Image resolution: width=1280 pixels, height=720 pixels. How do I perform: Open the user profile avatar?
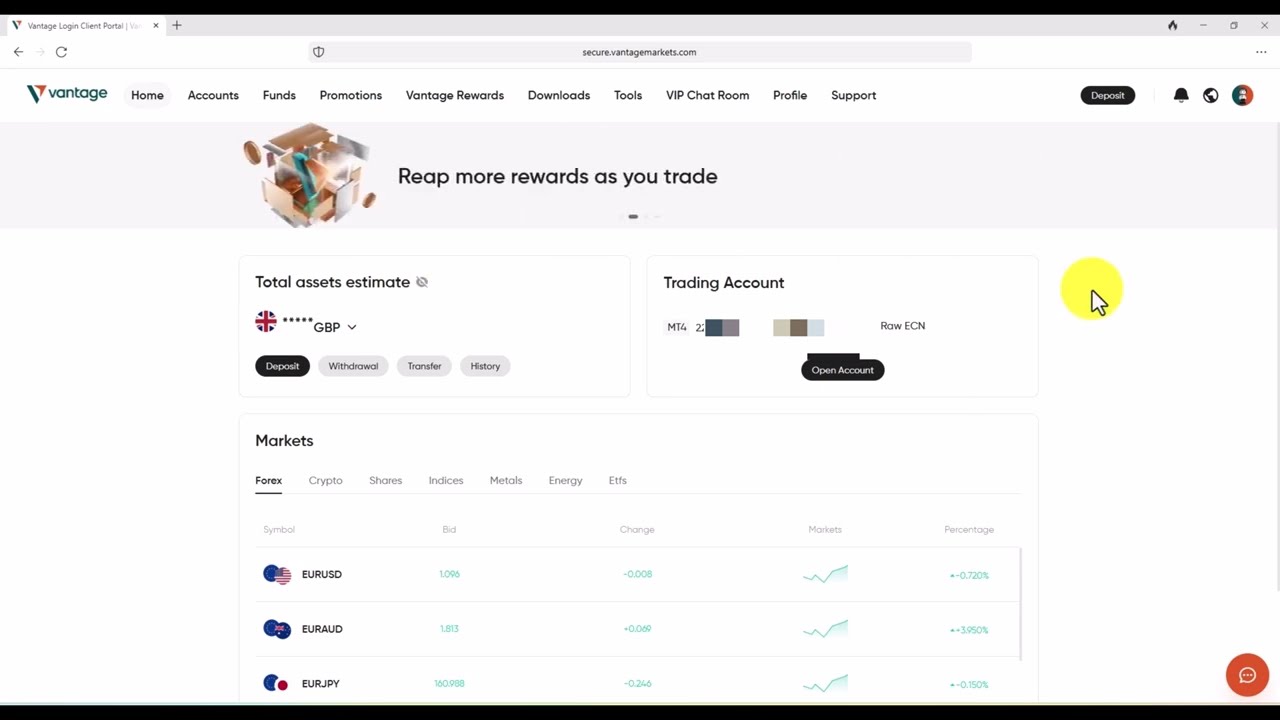[1242, 95]
